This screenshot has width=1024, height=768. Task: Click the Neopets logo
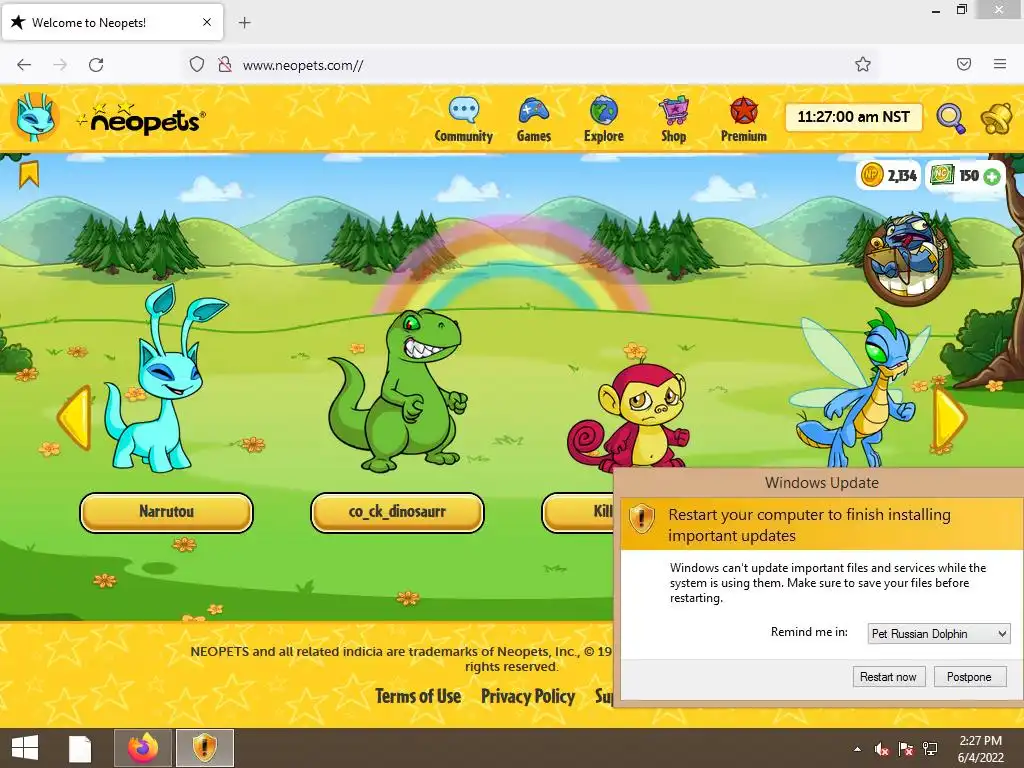point(141,119)
